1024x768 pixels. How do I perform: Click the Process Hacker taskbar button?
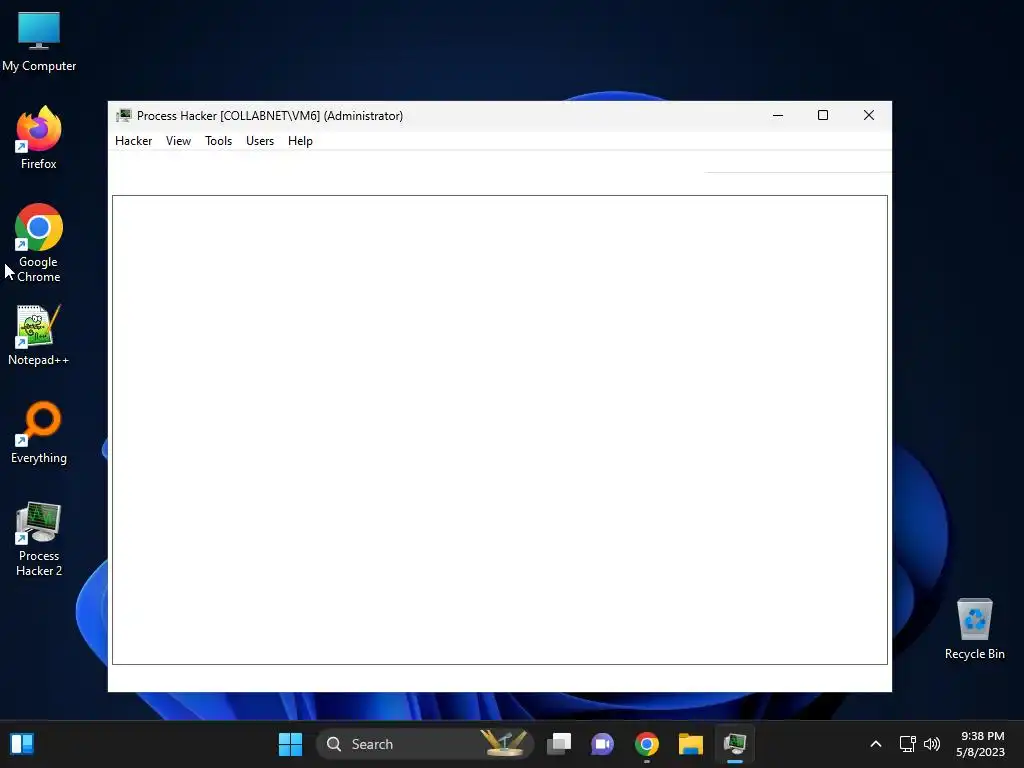click(735, 744)
